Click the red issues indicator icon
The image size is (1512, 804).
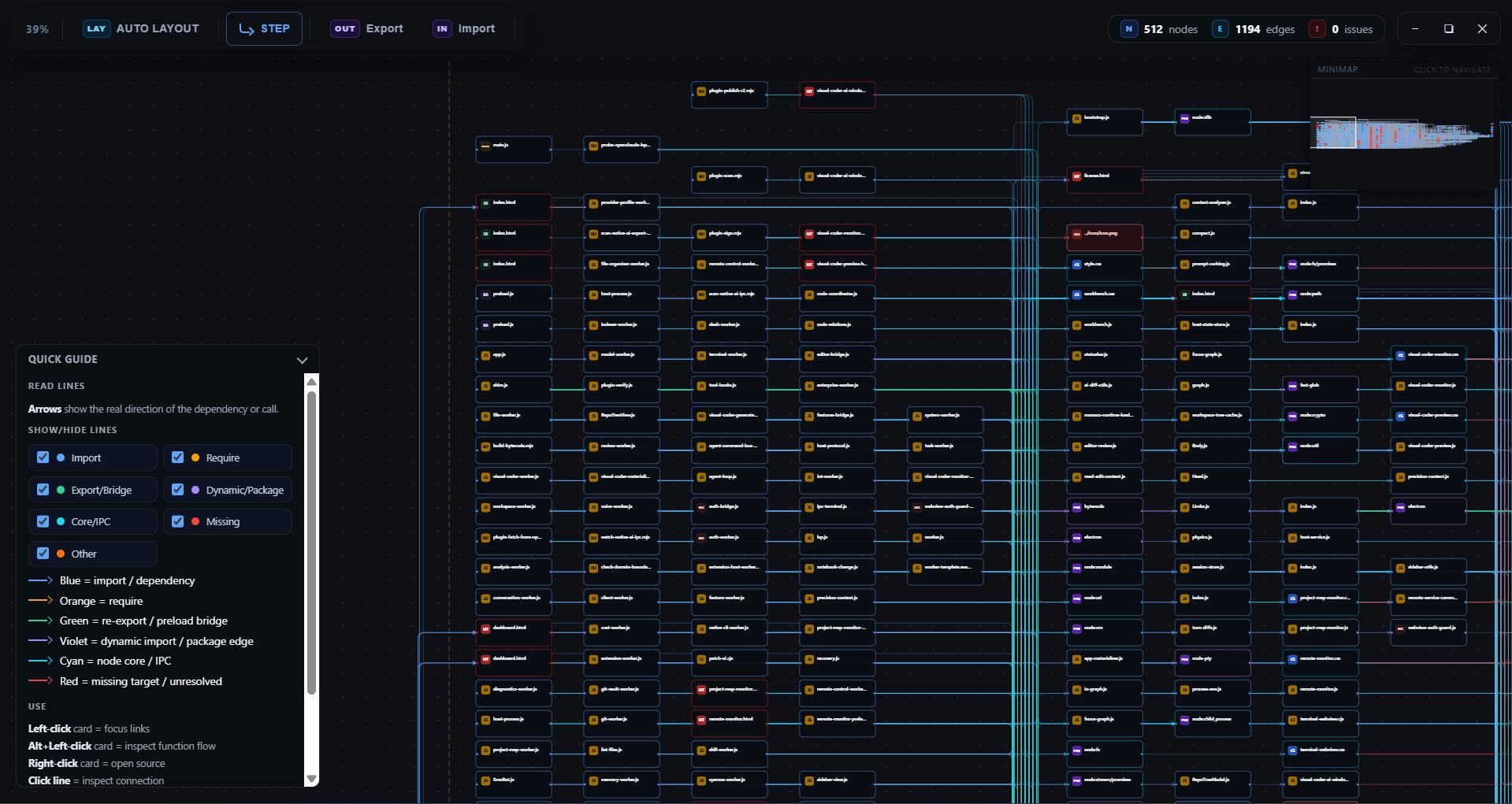(x=1317, y=29)
